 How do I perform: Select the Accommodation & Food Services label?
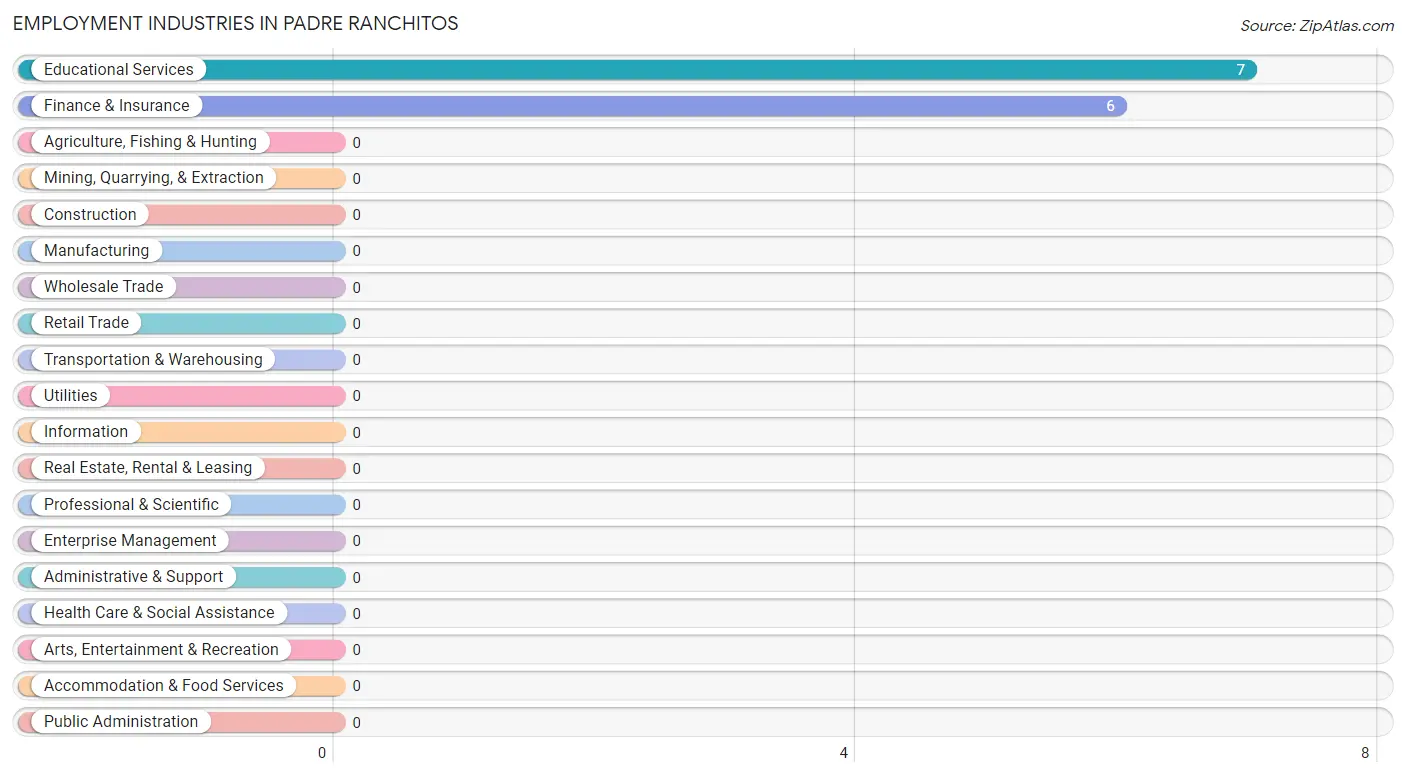[x=164, y=685]
